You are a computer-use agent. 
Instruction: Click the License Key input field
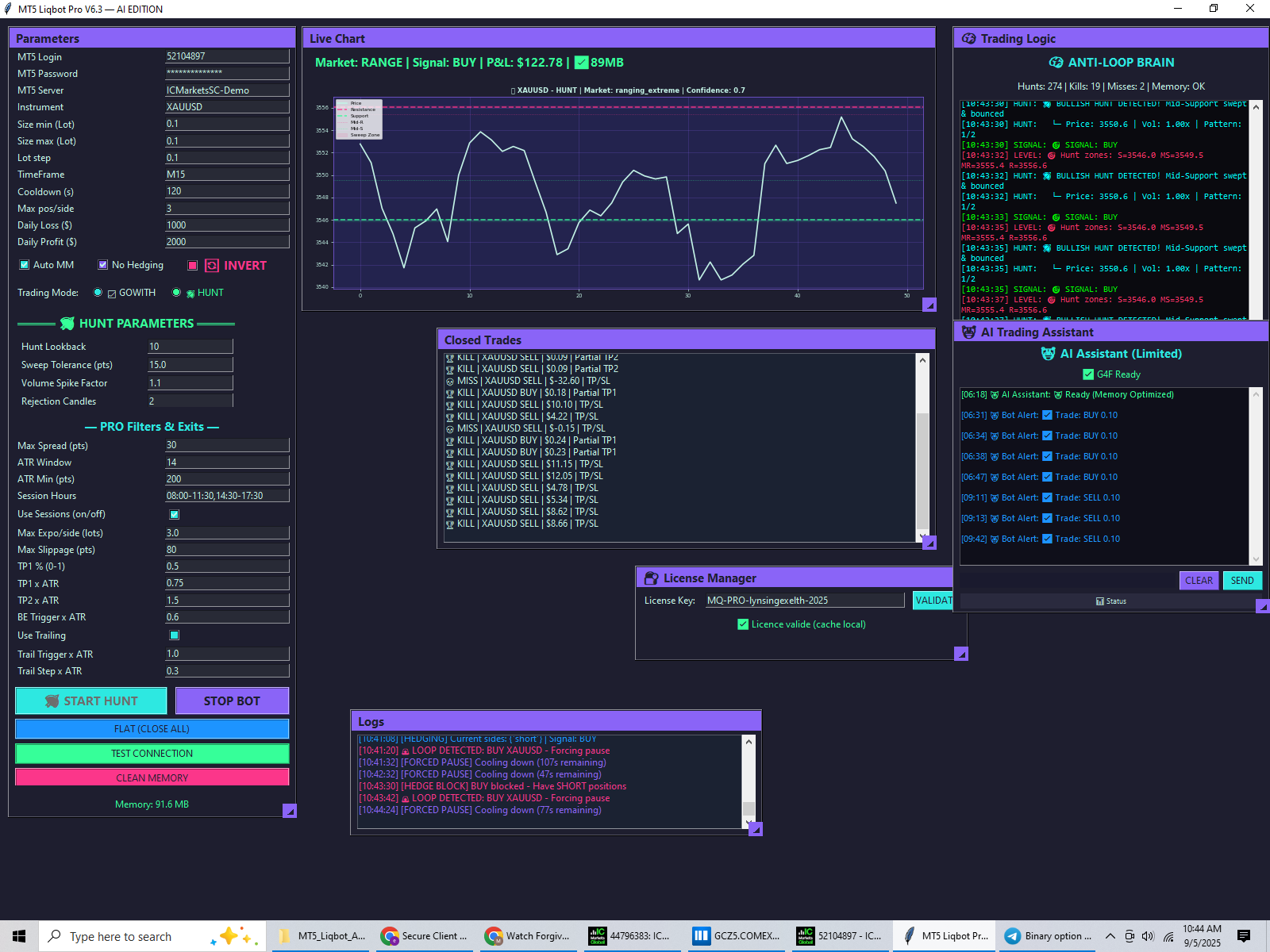pos(803,601)
